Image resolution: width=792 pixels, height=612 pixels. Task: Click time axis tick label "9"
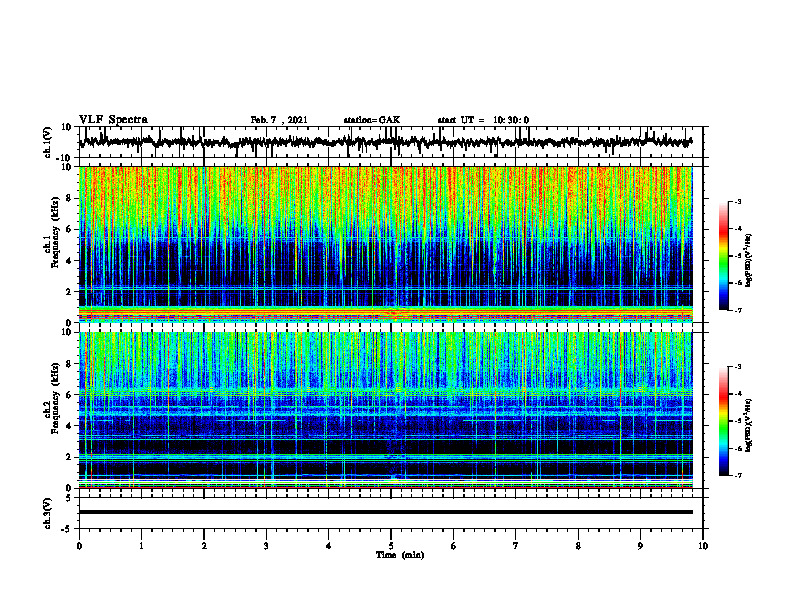pos(640,546)
